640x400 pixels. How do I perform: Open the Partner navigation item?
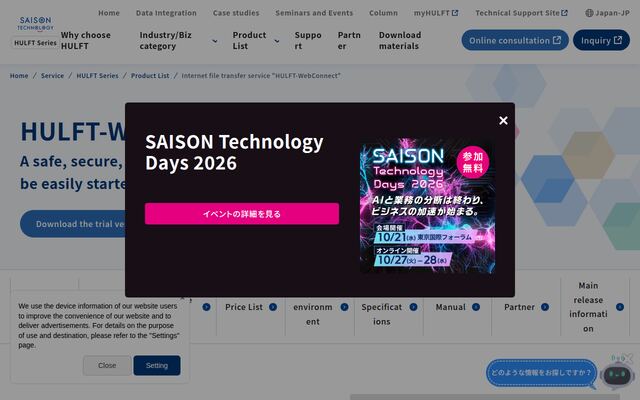(349, 40)
